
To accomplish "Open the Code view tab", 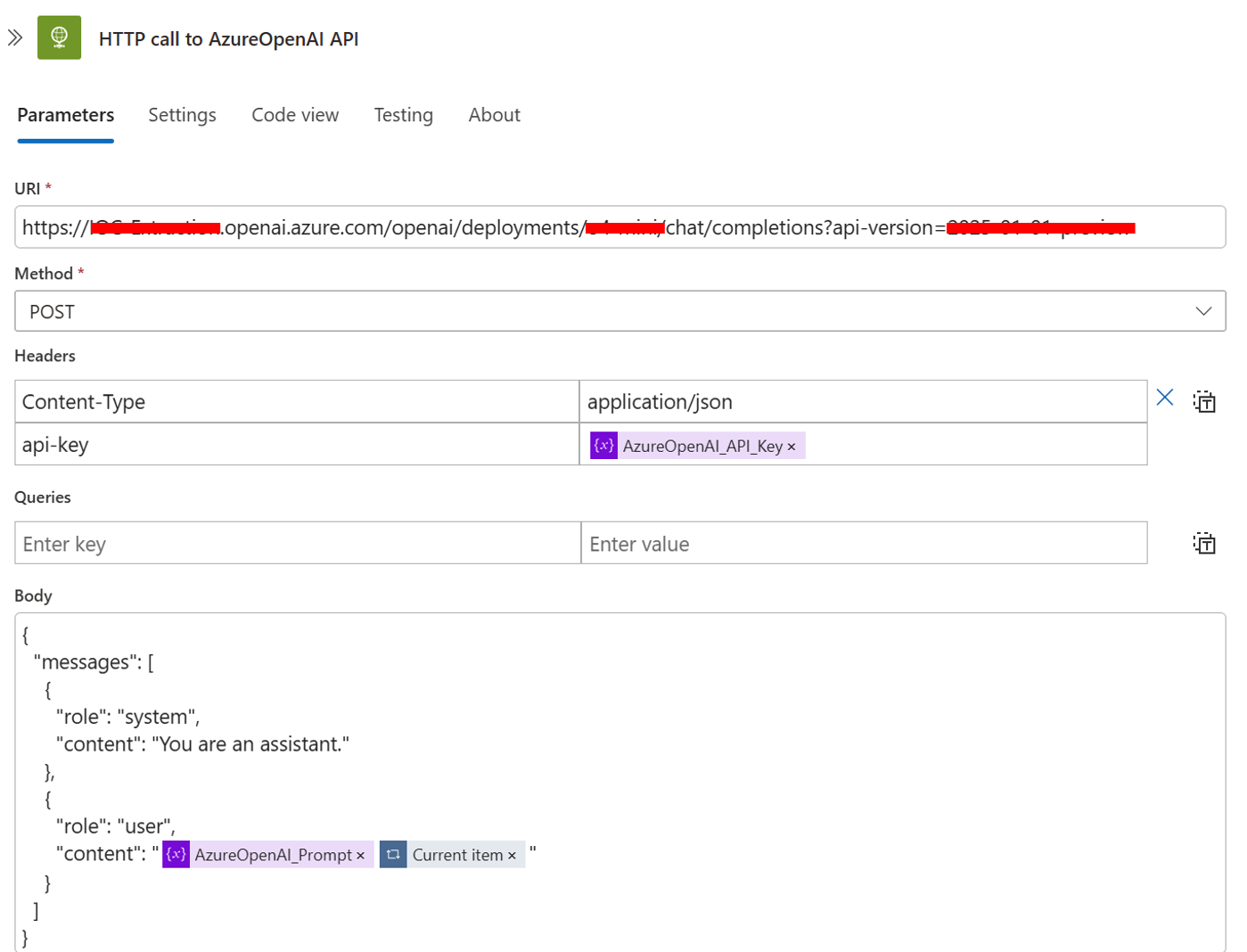I will tap(295, 115).
